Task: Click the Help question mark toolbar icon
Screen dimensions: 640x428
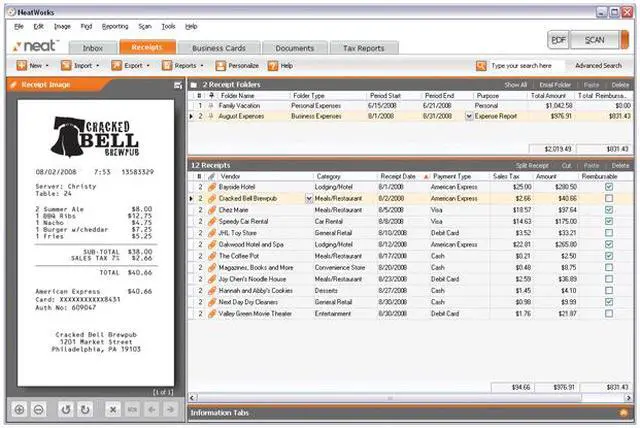Action: click(x=273, y=66)
